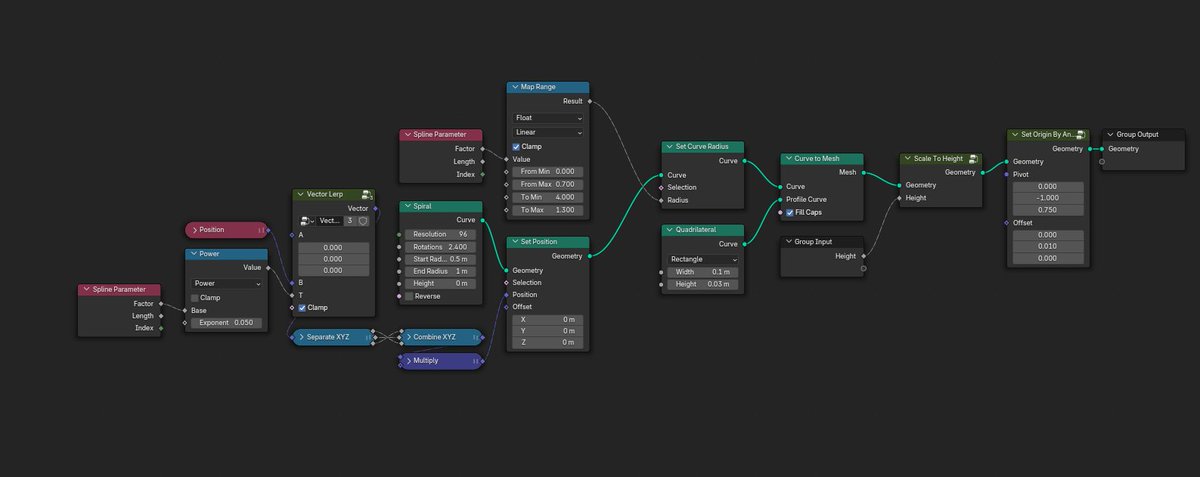This screenshot has height=477, width=1200.
Task: Select the Group Input node header
Action: tap(821, 242)
